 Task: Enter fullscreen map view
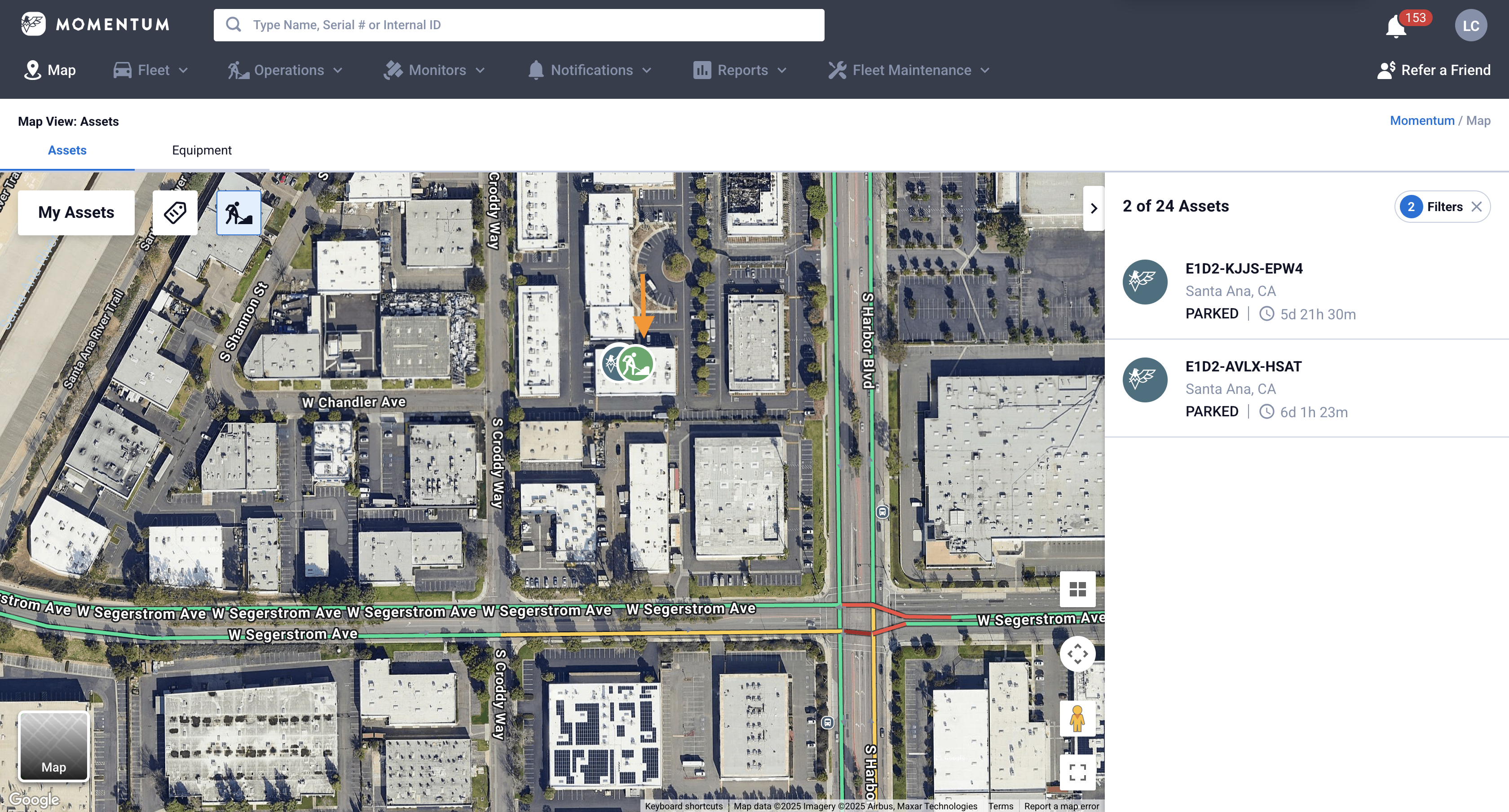pos(1077,772)
